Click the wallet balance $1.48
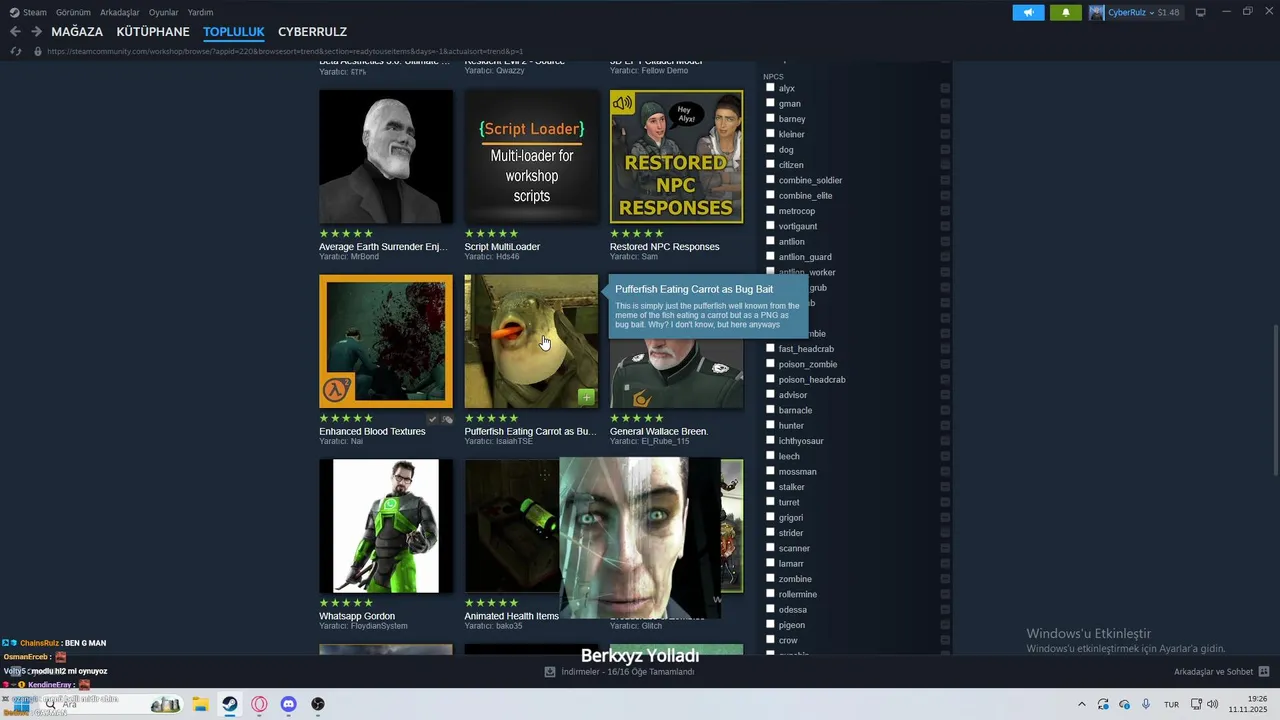This screenshot has height=720, width=1280. (1168, 12)
